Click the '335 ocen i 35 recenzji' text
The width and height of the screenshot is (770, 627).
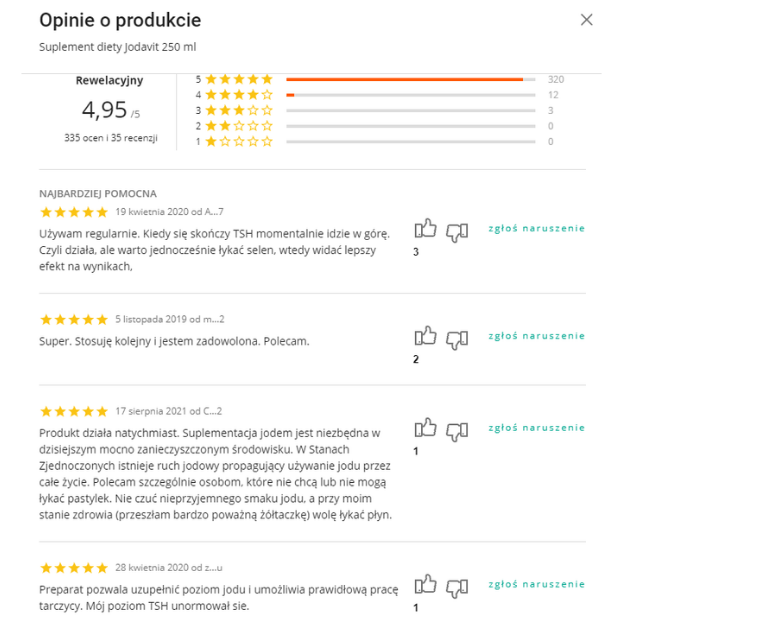coord(110,138)
